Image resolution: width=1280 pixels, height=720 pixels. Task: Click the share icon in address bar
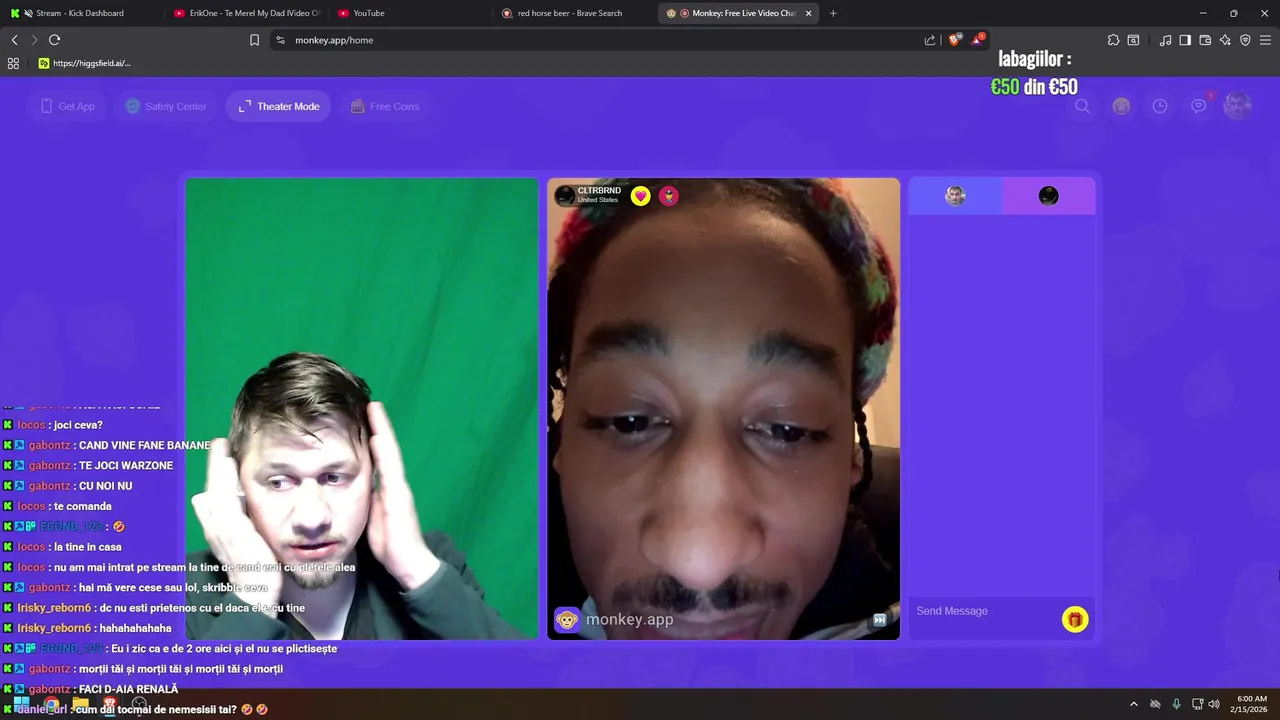point(930,40)
